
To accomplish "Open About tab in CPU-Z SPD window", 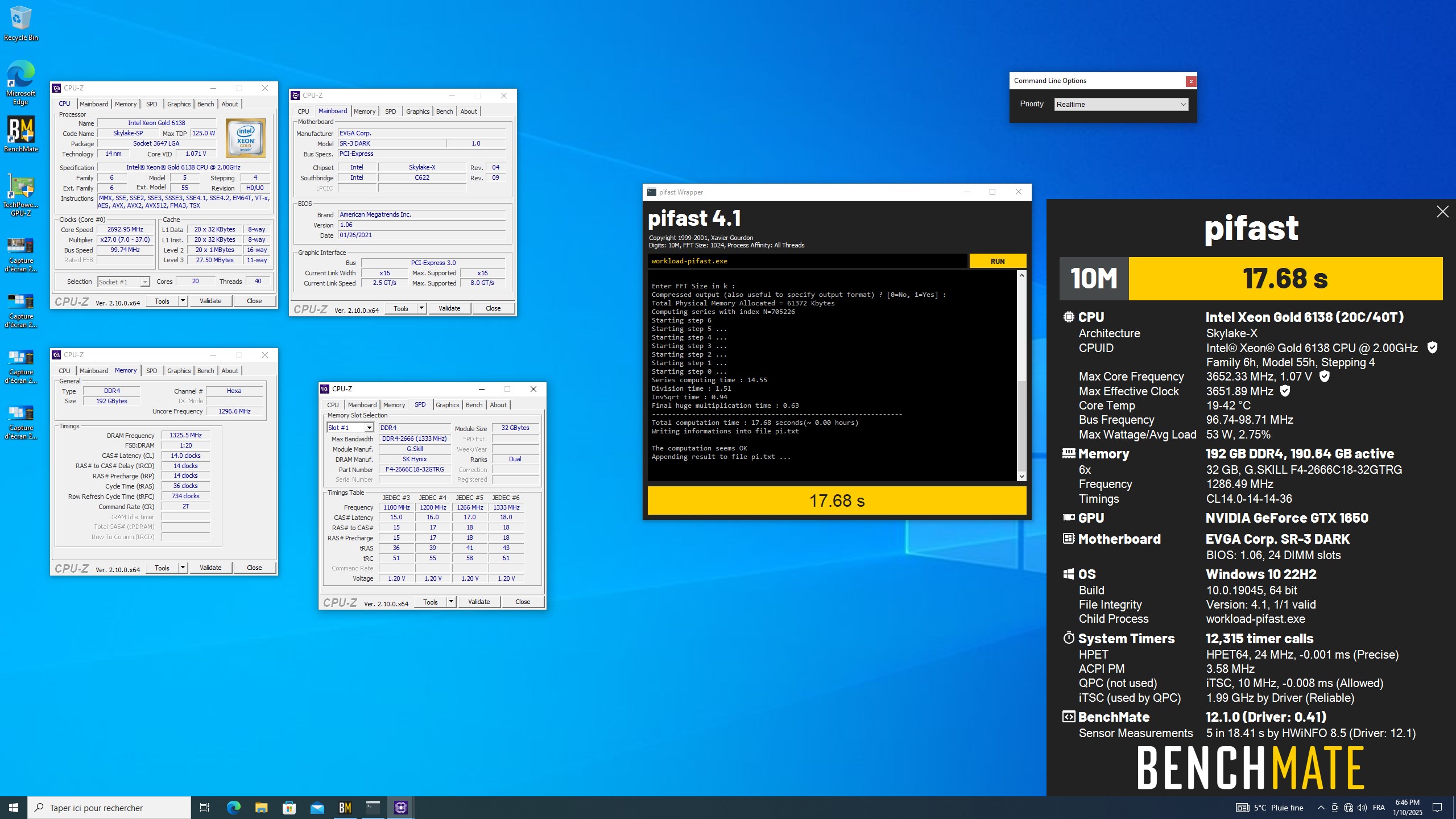I will [498, 405].
